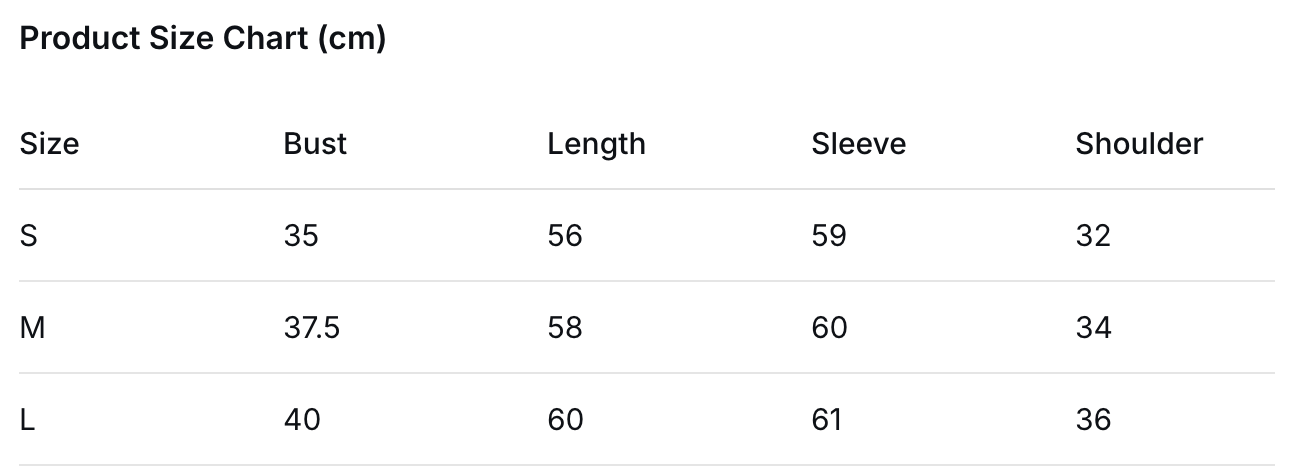Image resolution: width=1290 pixels, height=472 pixels.
Task: Click sleeve value 60 in M row
Action: pyautogui.click(x=829, y=328)
